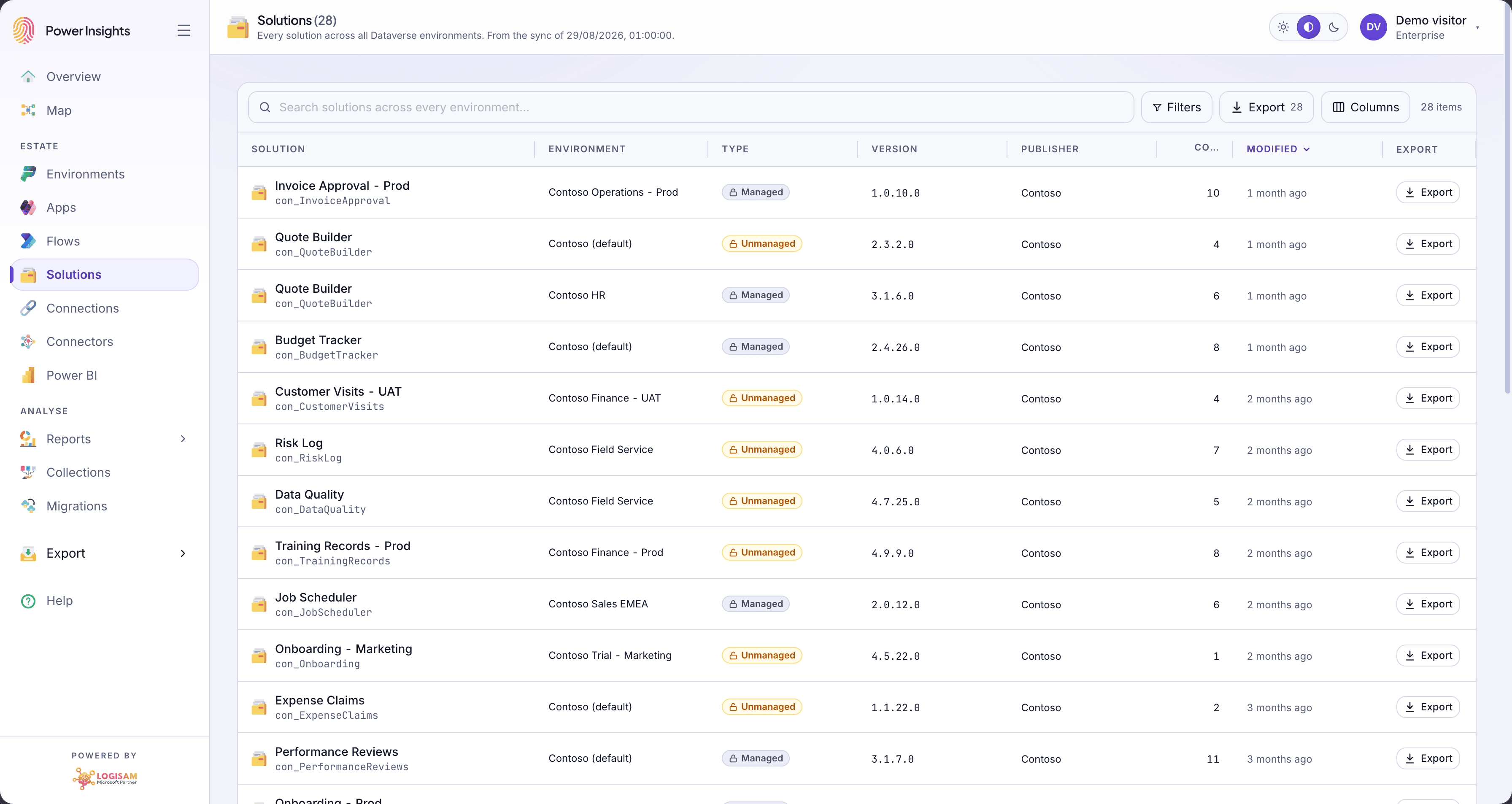Sort by the Modified column header
1512x804 pixels.
(1278, 149)
